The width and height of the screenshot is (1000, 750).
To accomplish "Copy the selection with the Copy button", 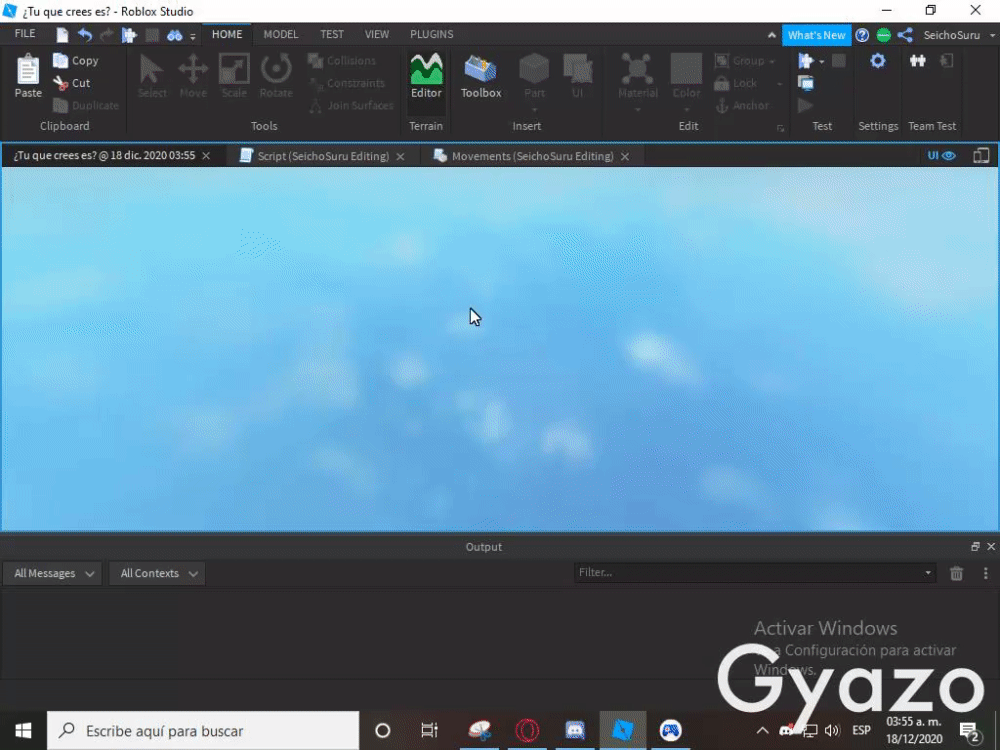I will point(76,61).
